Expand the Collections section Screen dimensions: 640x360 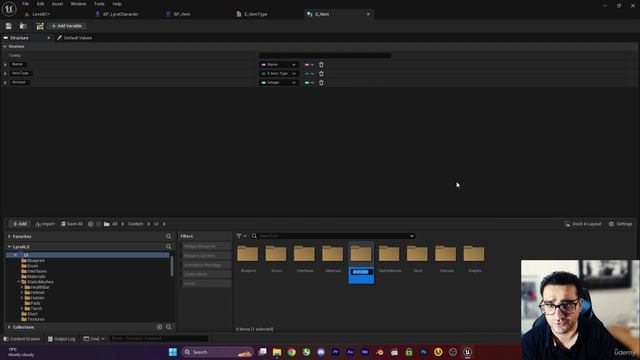point(9,327)
